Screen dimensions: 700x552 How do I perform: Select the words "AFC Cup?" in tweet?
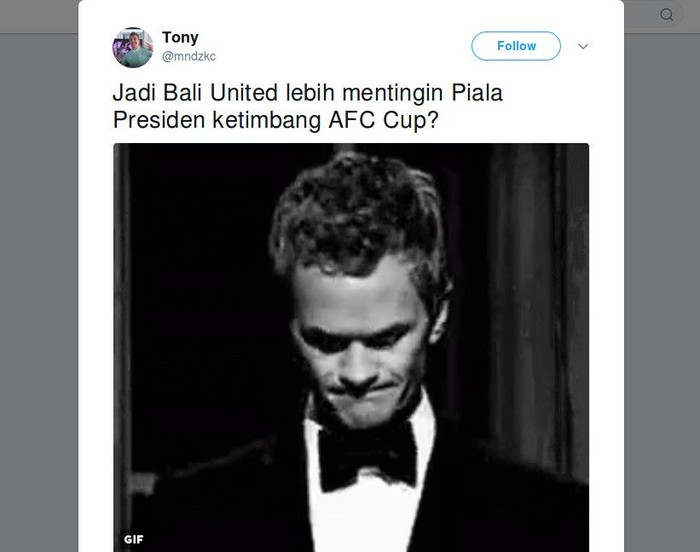coord(383,120)
